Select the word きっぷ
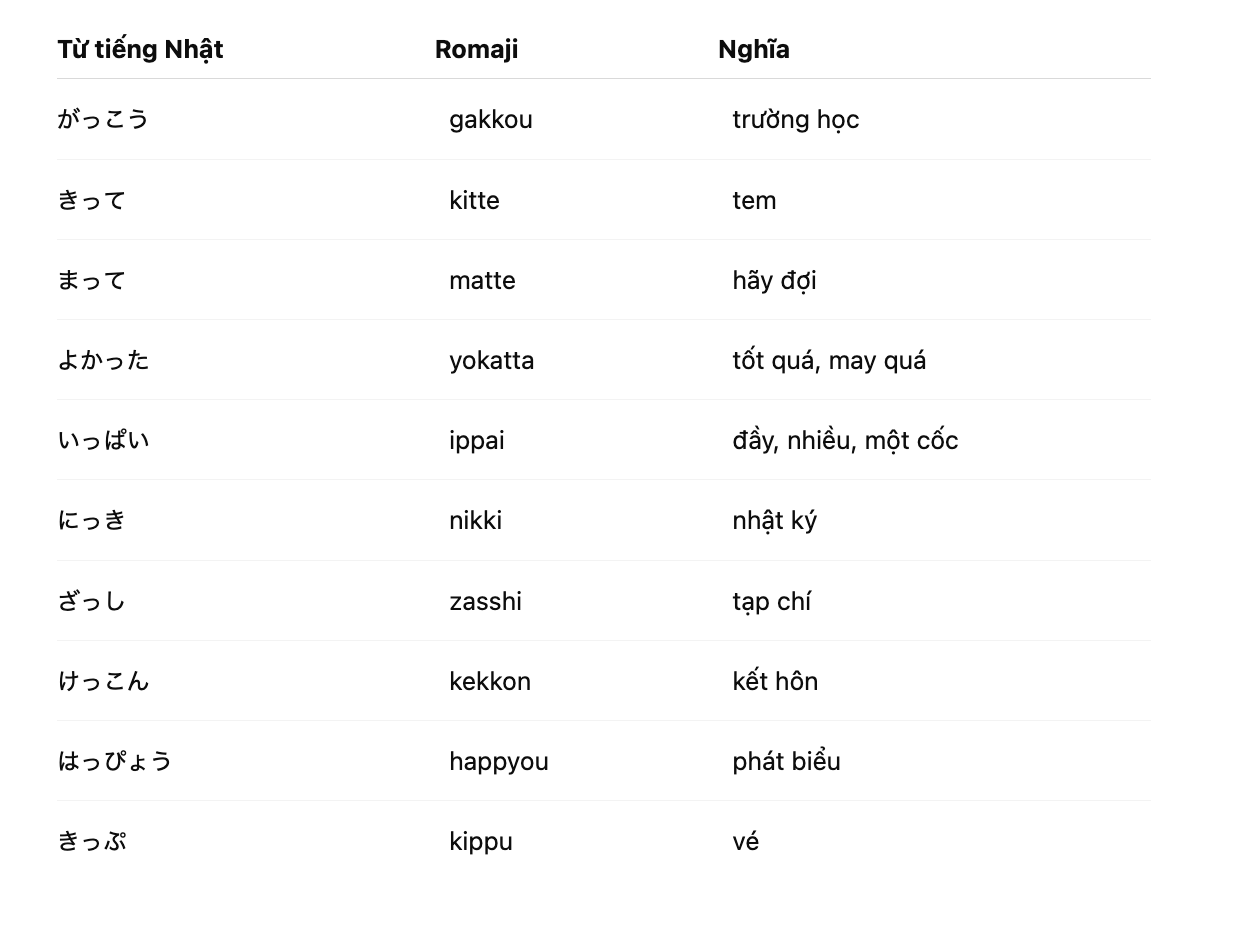Image resolution: width=1240 pixels, height=928 pixels. coord(92,841)
